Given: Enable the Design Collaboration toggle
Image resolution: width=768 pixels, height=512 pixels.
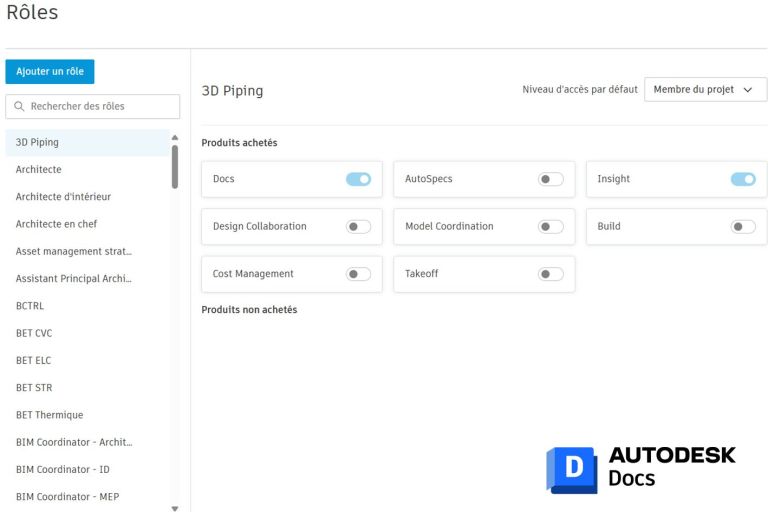Looking at the screenshot, I should point(359,227).
